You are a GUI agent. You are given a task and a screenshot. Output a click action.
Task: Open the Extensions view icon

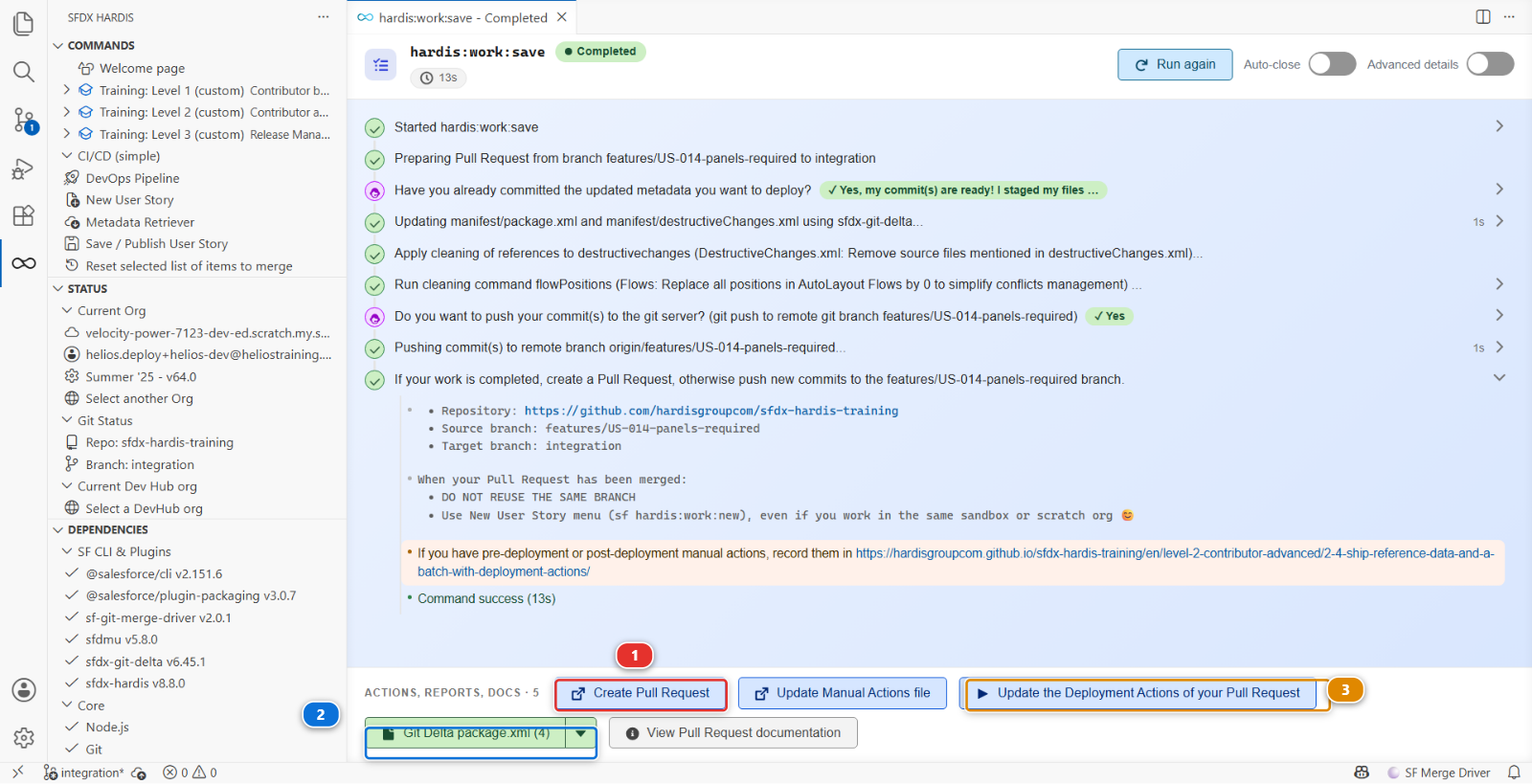[x=24, y=215]
